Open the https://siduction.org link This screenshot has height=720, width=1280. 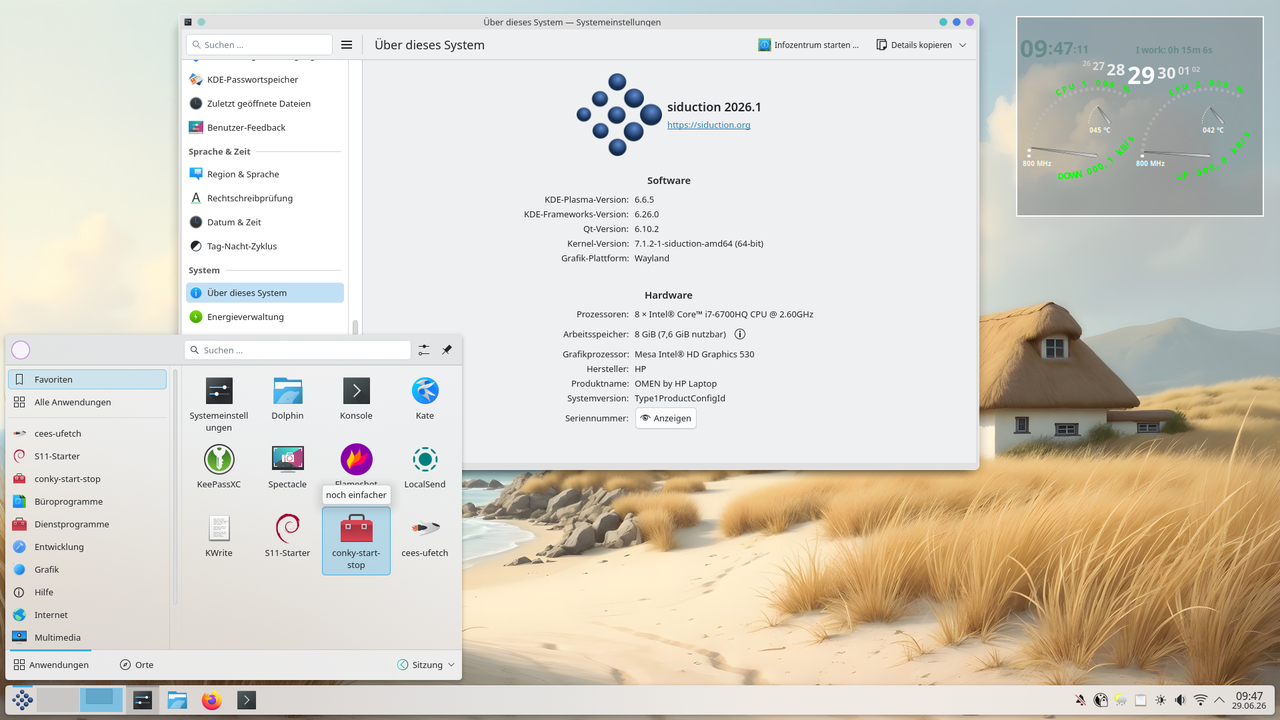(x=708, y=125)
